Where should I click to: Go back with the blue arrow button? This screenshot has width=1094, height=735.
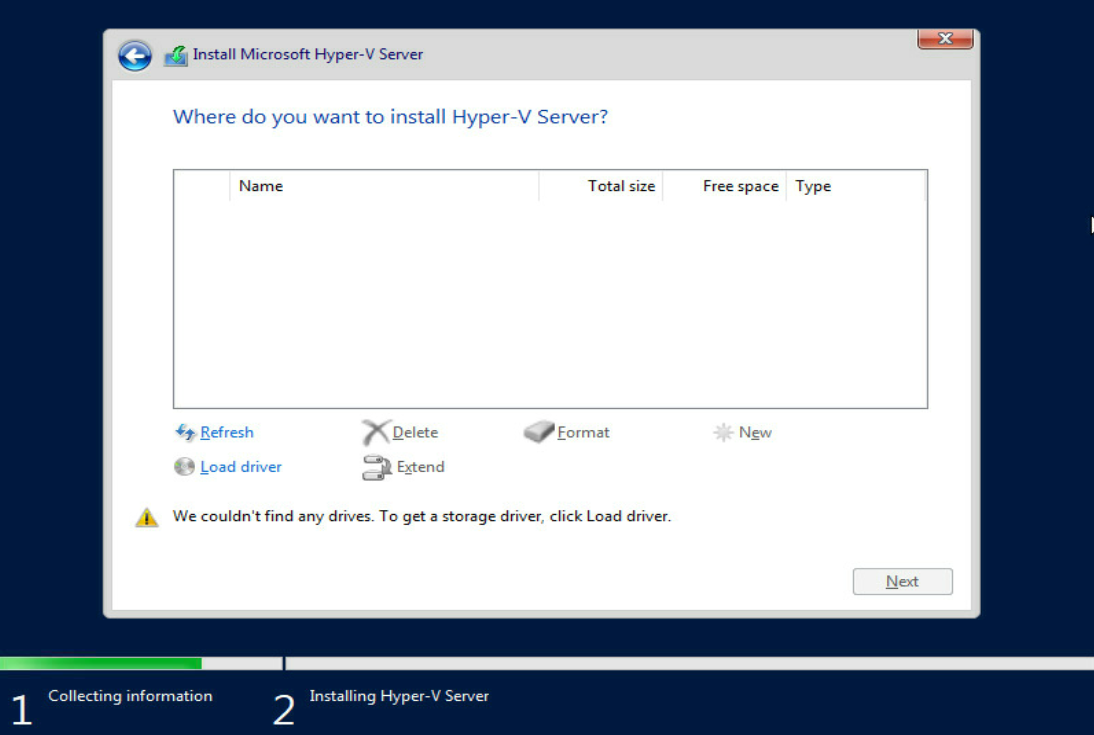135,55
